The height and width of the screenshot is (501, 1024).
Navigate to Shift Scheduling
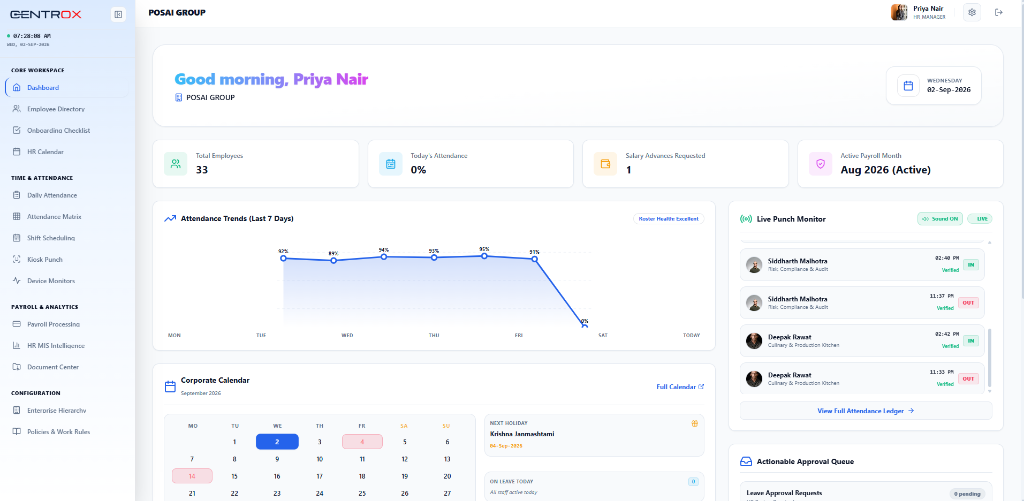click(67, 238)
